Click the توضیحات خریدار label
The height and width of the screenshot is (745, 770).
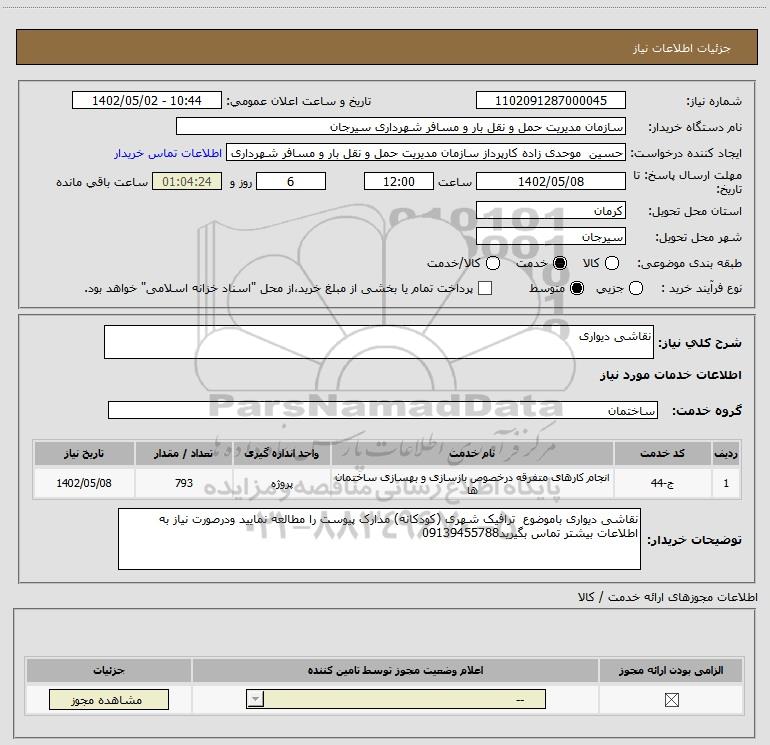coord(694,540)
